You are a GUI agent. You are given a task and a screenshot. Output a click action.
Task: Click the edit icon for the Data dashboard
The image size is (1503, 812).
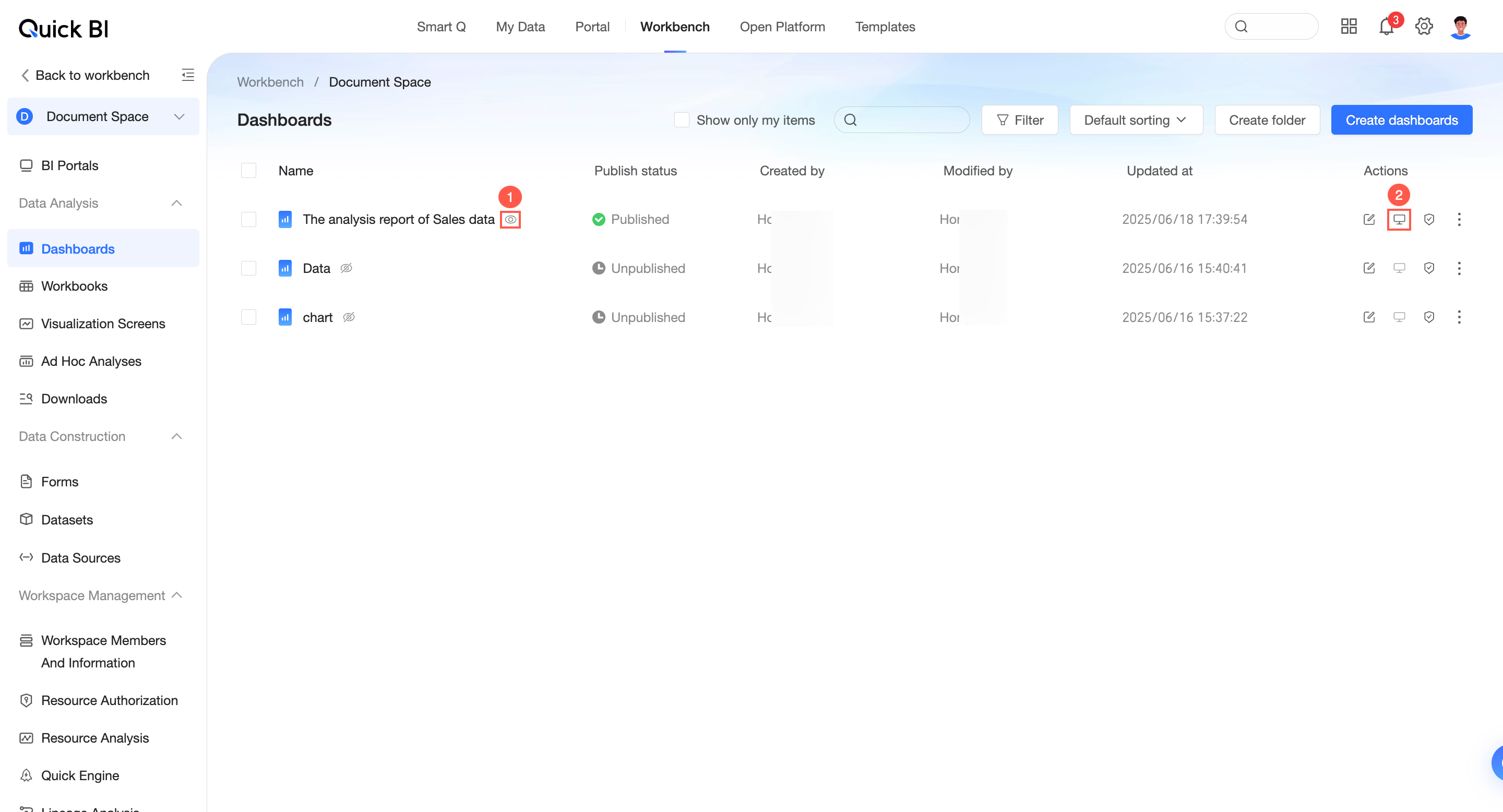(x=1369, y=268)
